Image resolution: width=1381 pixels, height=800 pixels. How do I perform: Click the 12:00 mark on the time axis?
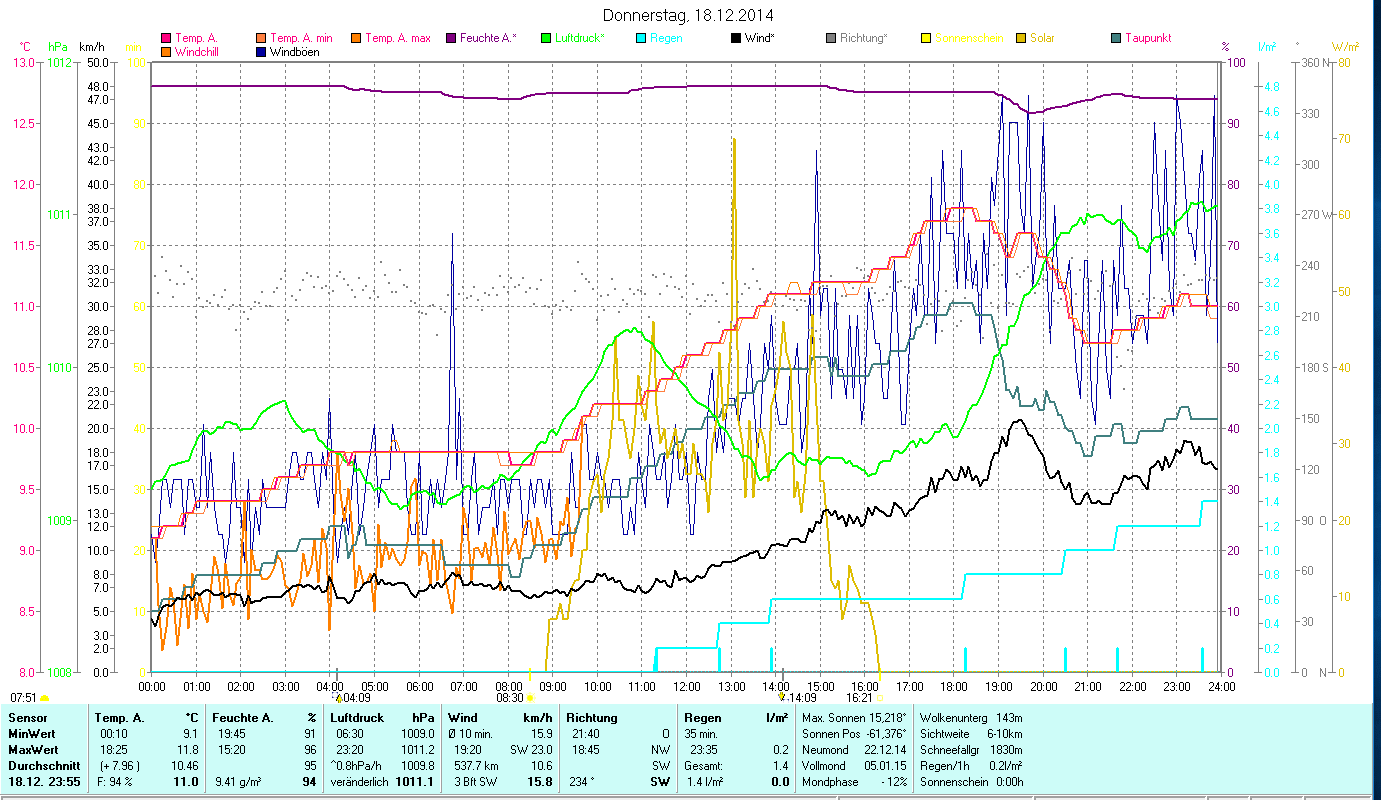coord(687,686)
